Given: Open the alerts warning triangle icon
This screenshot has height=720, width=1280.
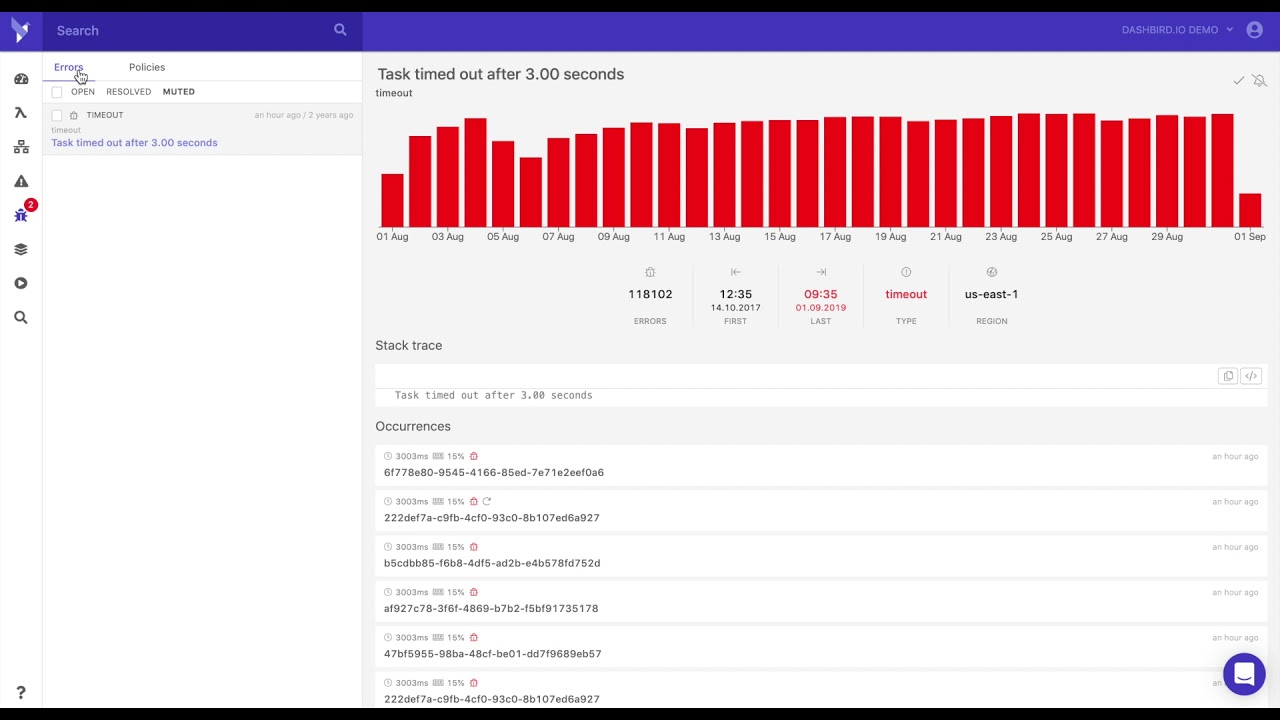Looking at the screenshot, I should 21,181.
